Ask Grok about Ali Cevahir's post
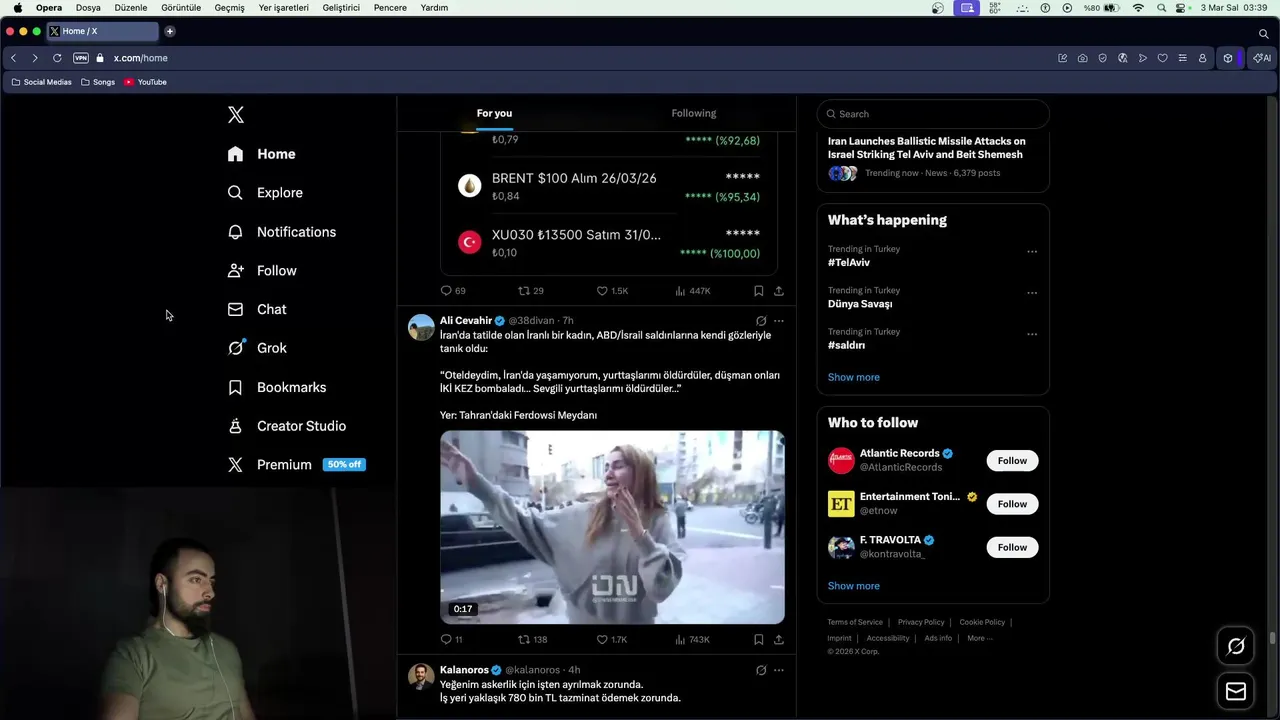Image resolution: width=1280 pixels, height=720 pixels. 761,321
